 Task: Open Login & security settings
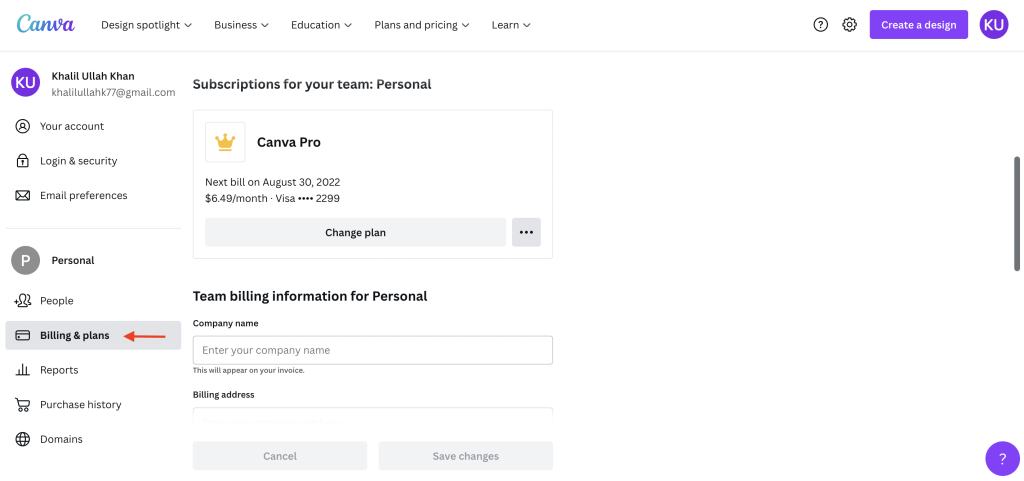pyautogui.click(x=78, y=161)
